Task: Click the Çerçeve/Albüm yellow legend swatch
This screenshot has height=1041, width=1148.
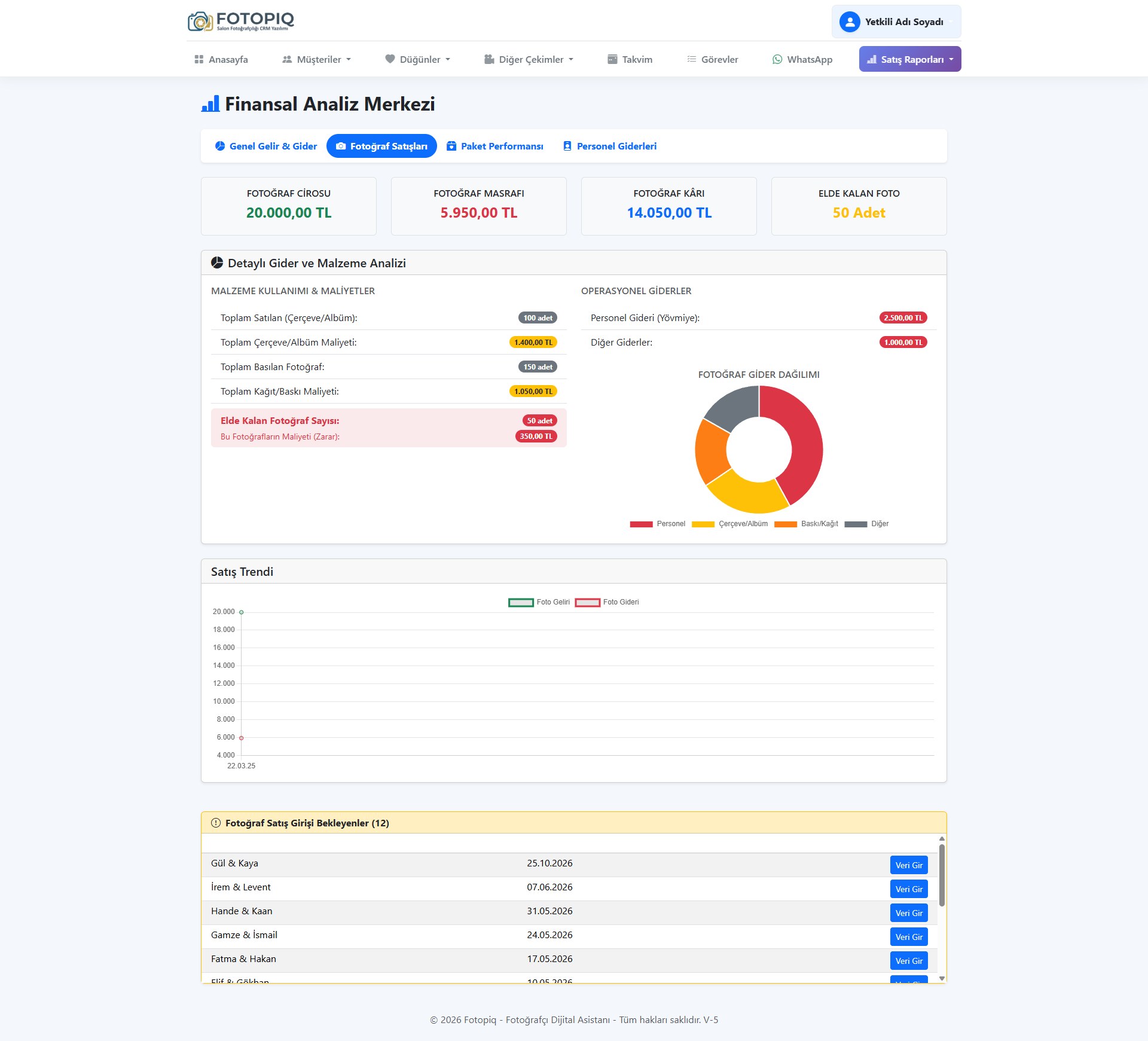Action: (703, 524)
